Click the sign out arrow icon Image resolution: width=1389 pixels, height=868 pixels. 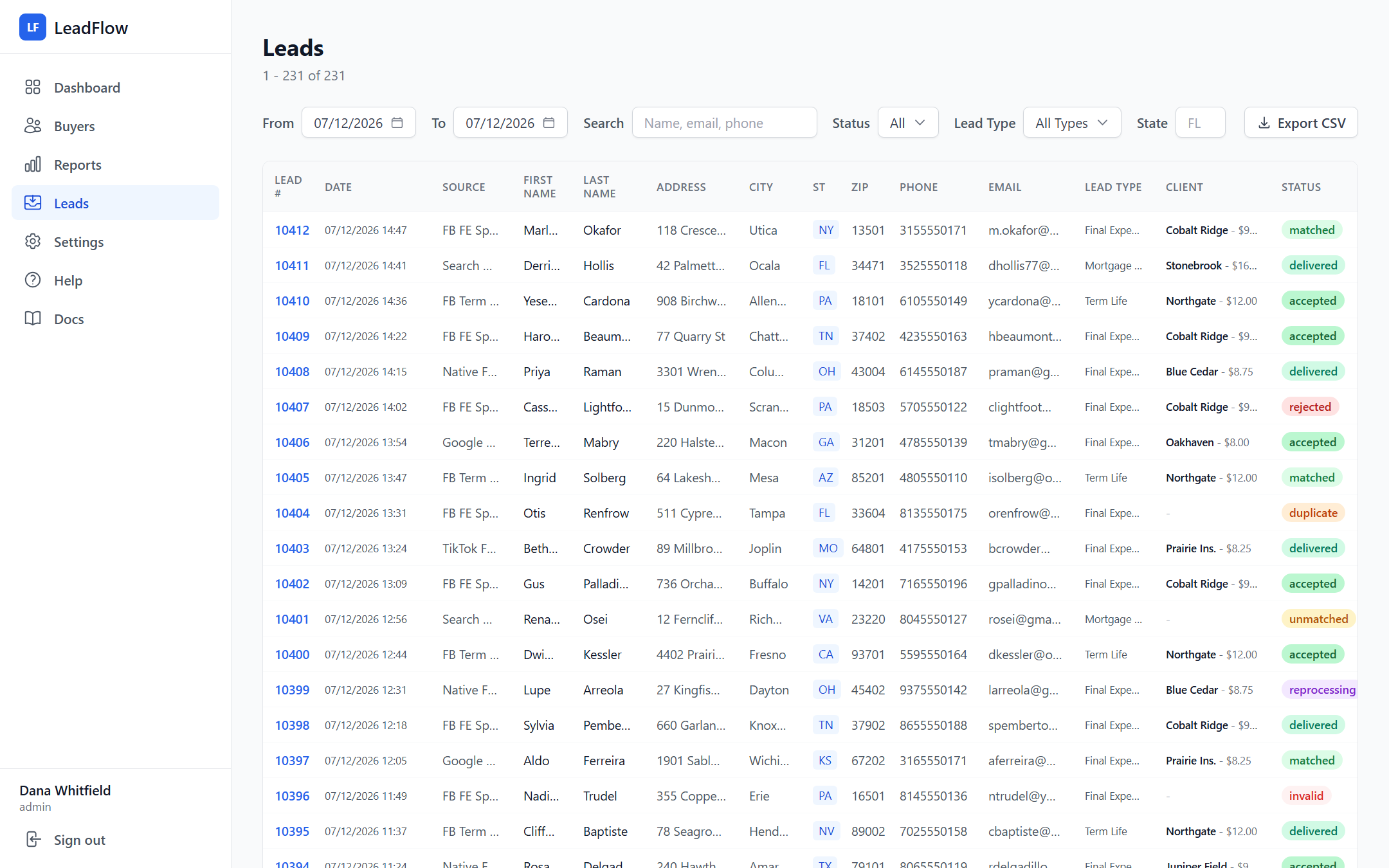point(33,839)
